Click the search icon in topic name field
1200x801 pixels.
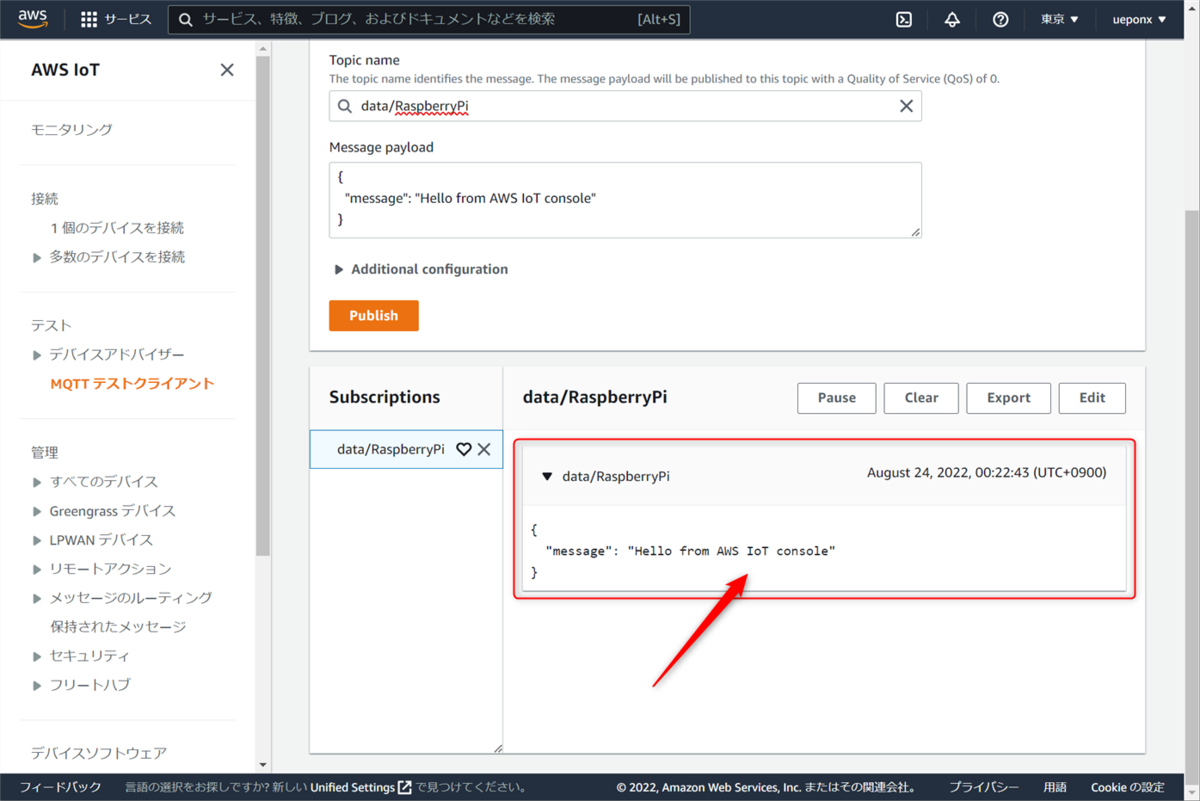(345, 106)
